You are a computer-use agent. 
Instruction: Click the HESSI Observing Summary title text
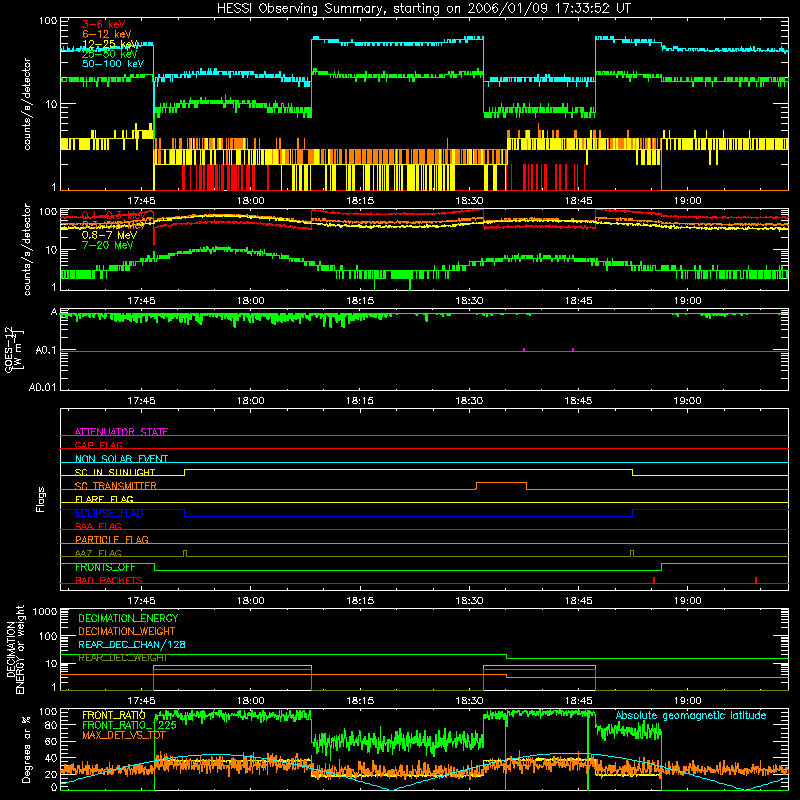(423, 8)
